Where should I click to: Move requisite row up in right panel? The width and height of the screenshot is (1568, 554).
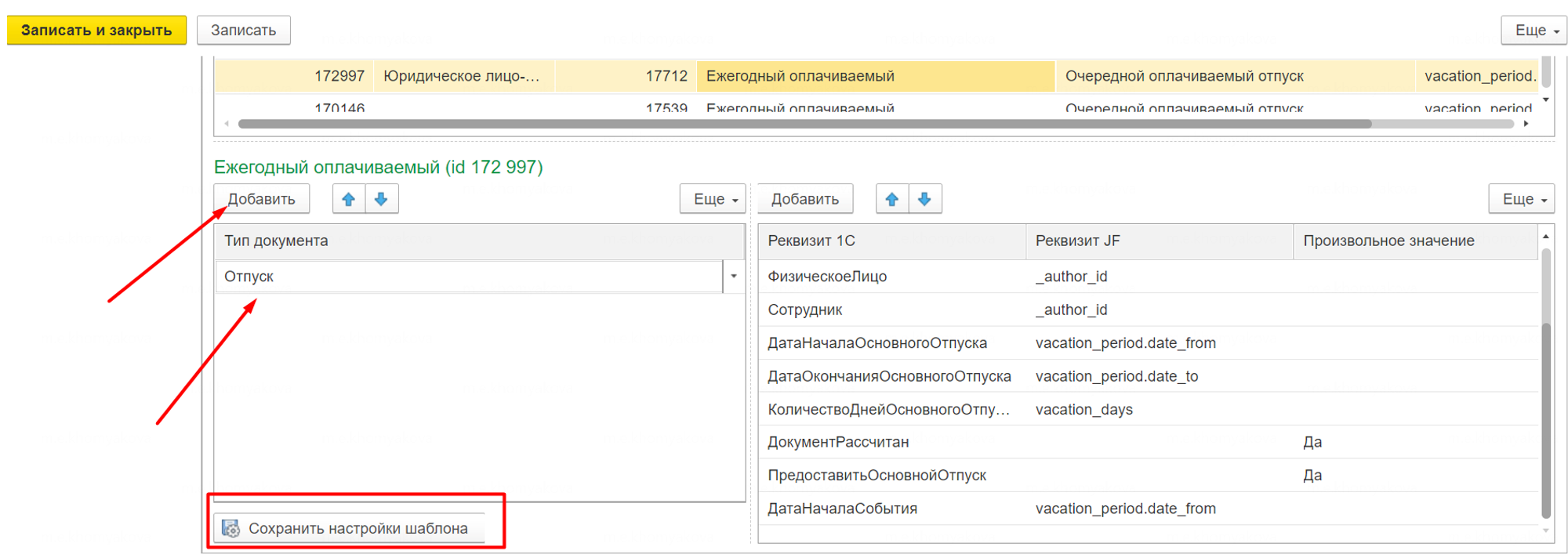pyautogui.click(x=892, y=199)
